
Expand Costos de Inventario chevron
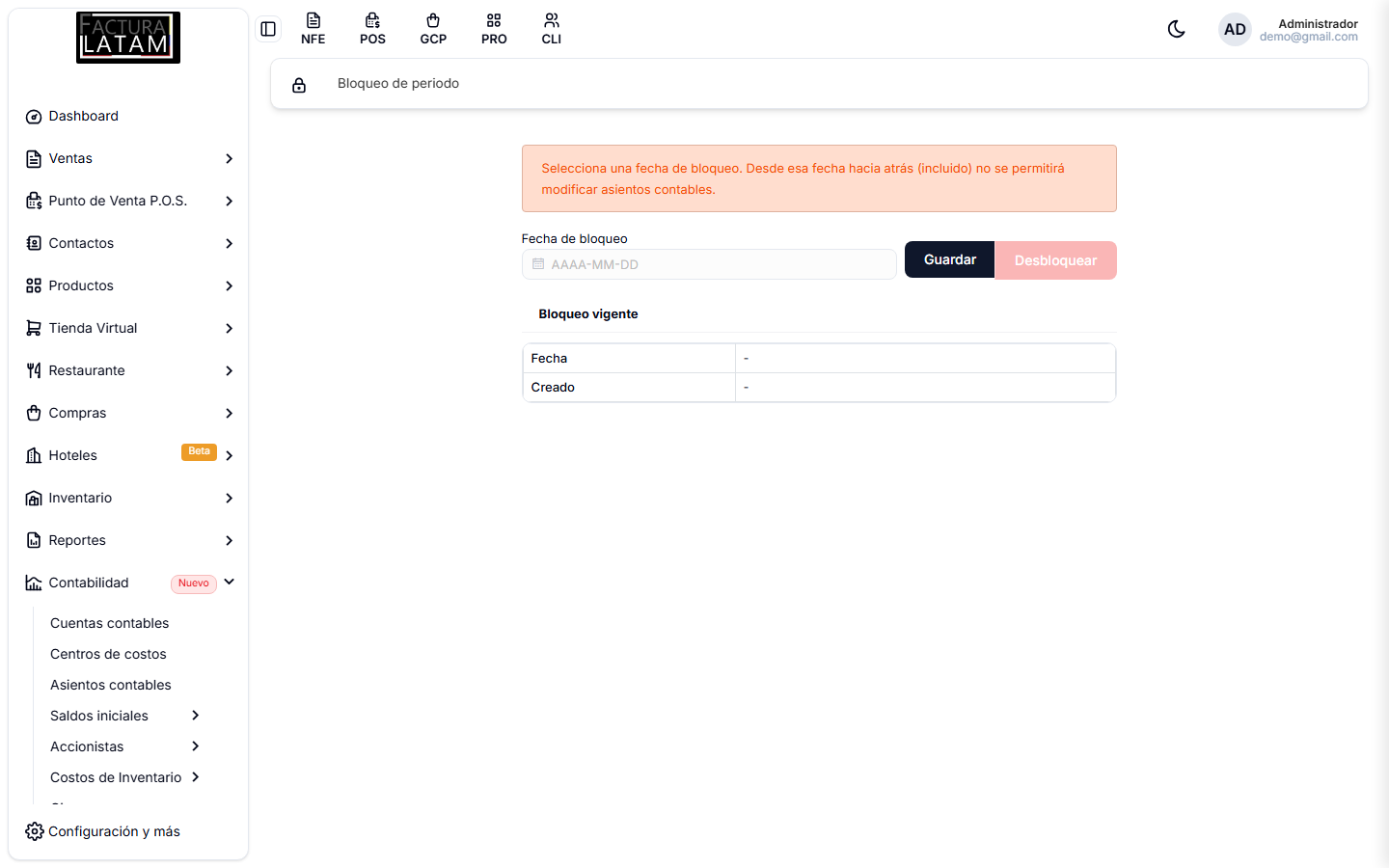click(195, 777)
